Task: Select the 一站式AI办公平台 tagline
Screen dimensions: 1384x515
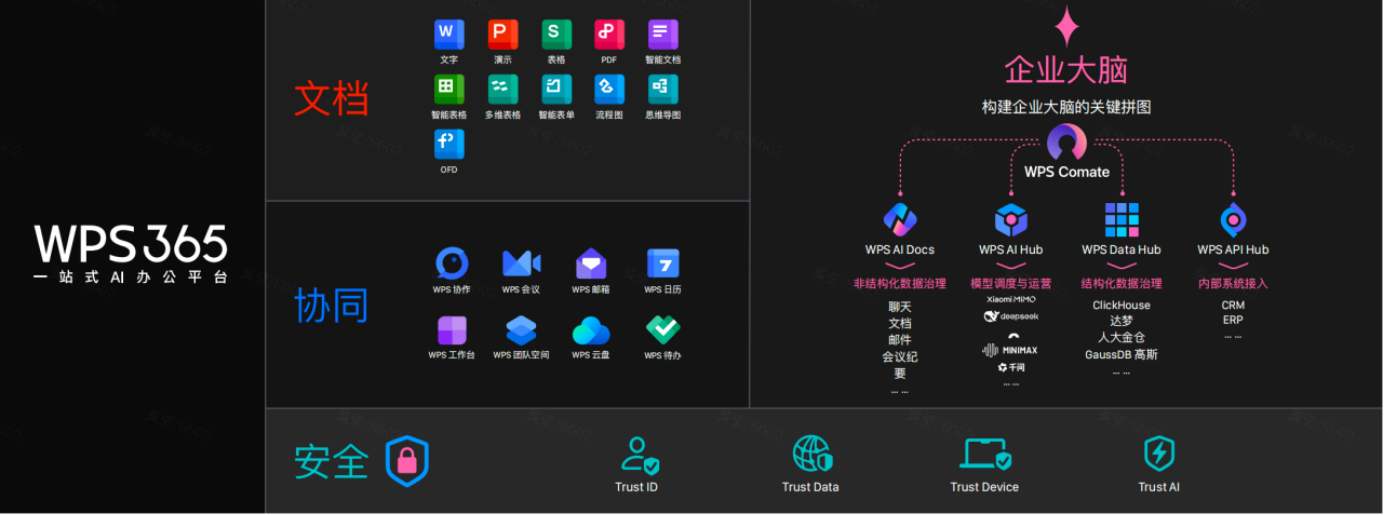Action: [x=131, y=277]
